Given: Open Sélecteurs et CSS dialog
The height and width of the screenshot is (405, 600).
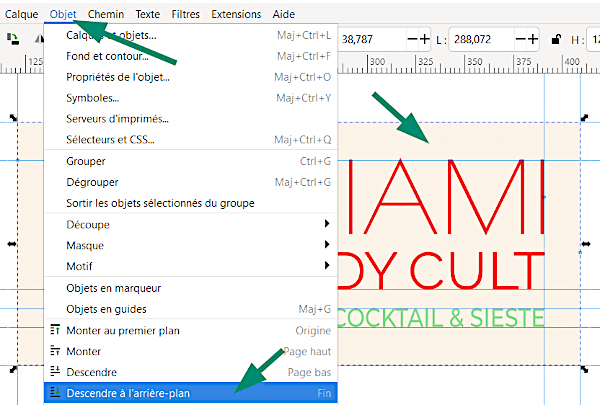Looking at the screenshot, I should [x=191, y=140].
